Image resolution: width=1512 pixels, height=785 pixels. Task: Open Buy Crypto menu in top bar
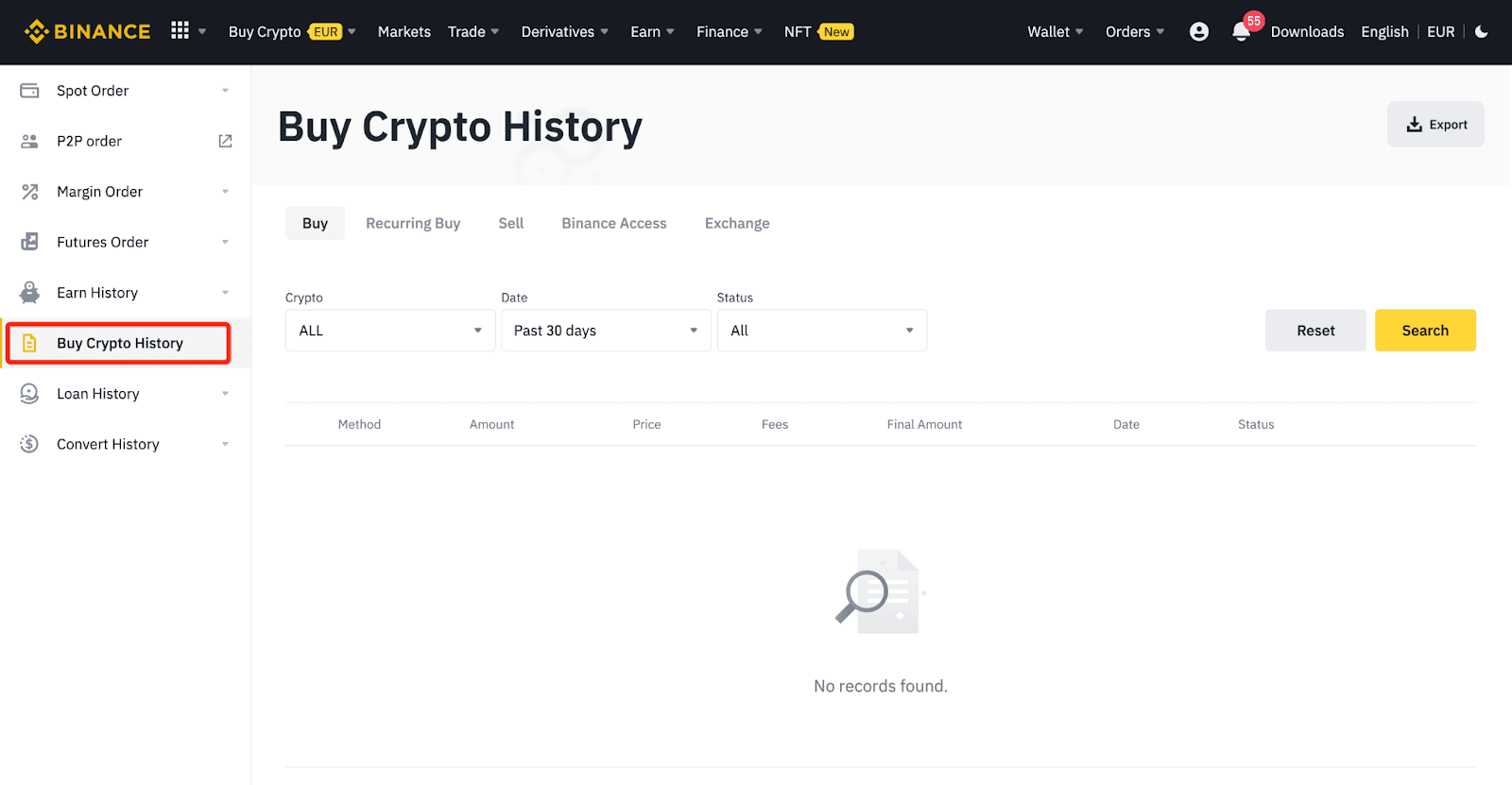coord(292,31)
